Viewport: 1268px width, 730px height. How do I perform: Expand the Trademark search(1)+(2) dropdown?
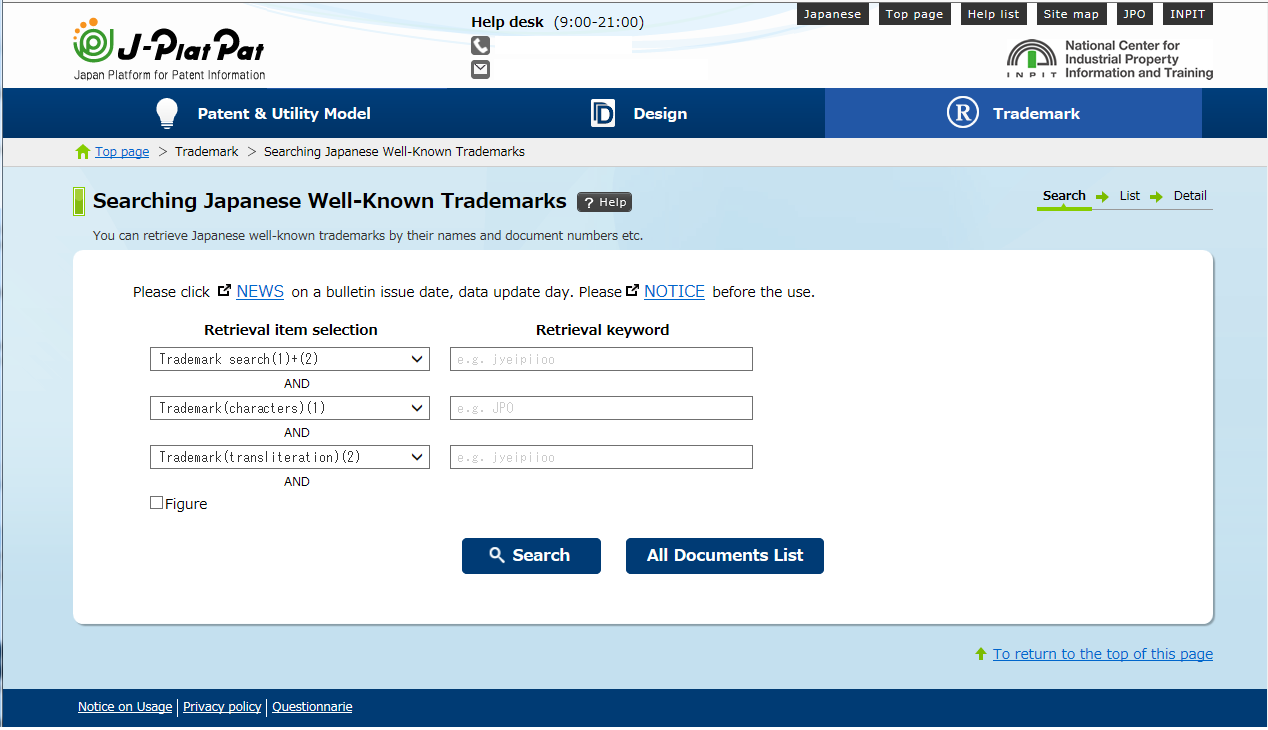[289, 359]
